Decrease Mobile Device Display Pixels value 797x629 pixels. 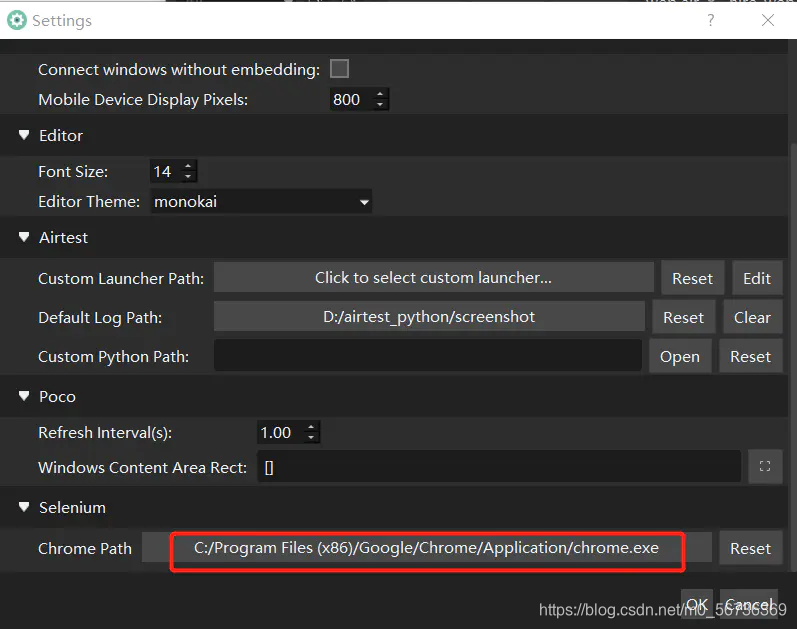380,105
